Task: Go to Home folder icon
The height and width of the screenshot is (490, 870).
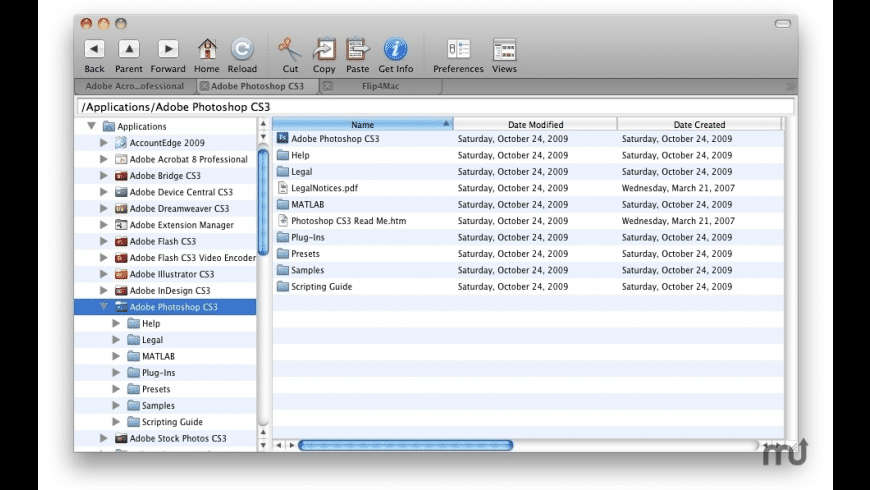Action: pyautogui.click(x=207, y=49)
